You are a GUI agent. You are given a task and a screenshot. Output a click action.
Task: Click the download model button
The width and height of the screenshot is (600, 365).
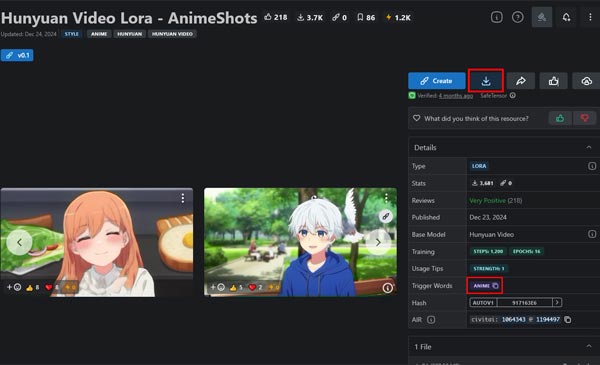pos(486,81)
